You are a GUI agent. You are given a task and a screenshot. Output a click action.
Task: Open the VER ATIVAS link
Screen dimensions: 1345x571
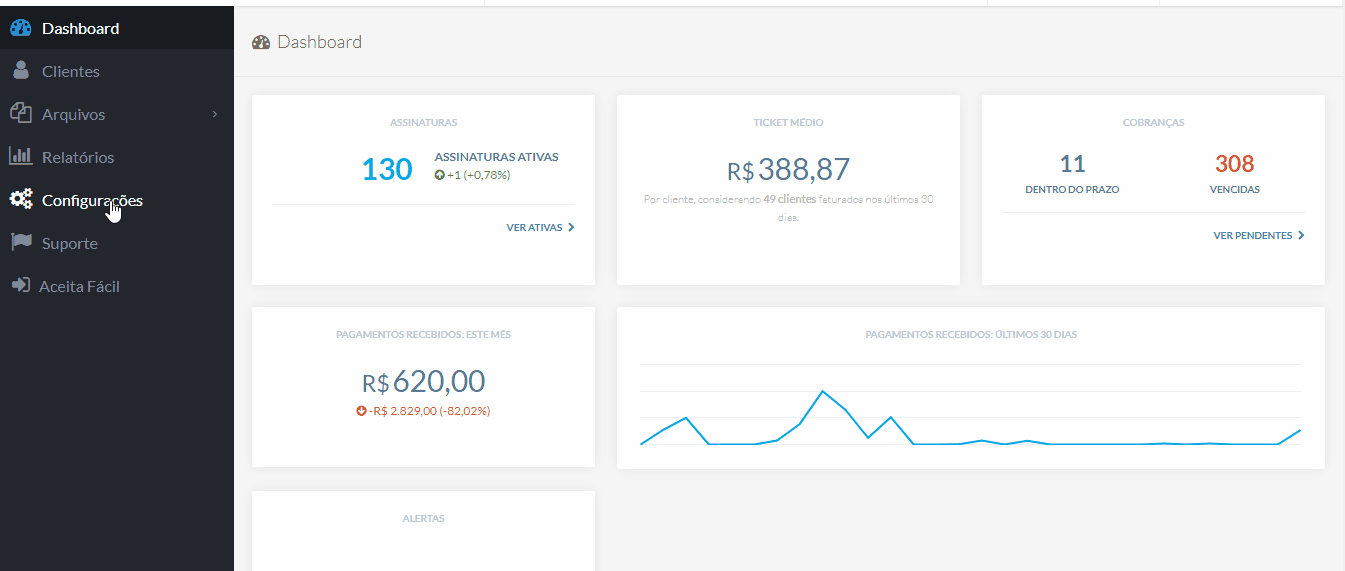pyautogui.click(x=532, y=228)
